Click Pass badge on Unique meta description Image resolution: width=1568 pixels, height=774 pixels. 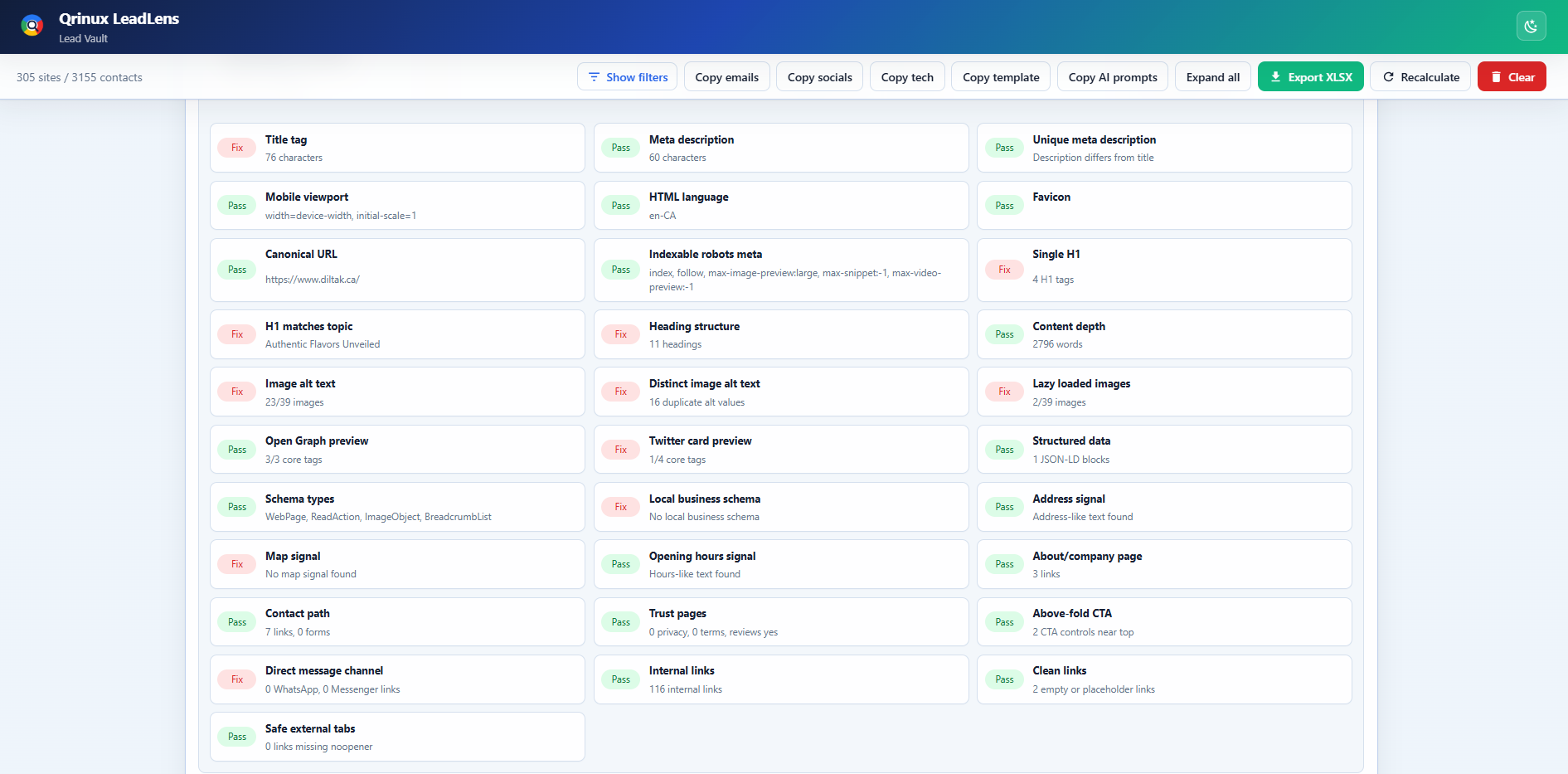click(x=1004, y=148)
